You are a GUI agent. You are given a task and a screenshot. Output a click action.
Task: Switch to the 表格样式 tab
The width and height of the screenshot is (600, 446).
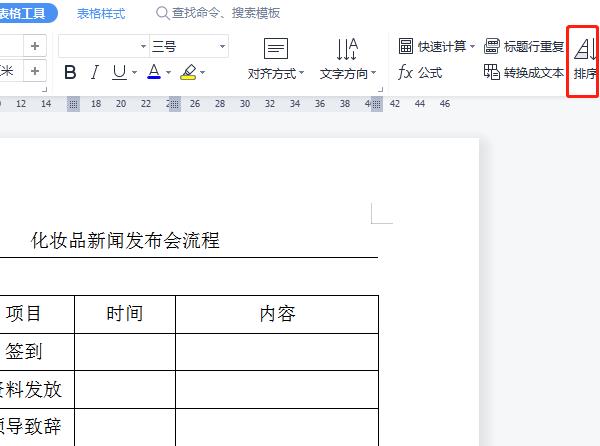(x=101, y=13)
